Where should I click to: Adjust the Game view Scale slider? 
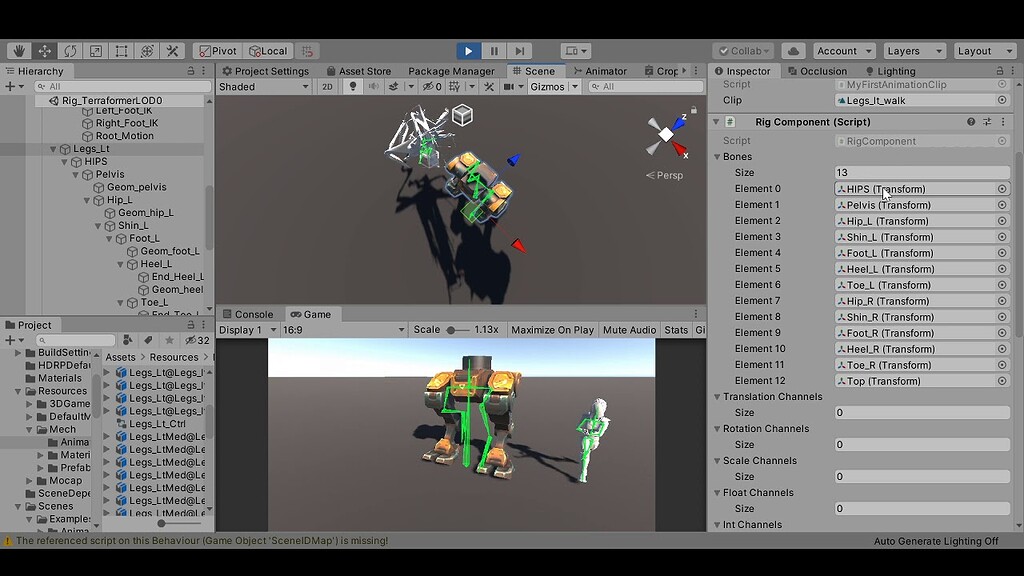454,330
